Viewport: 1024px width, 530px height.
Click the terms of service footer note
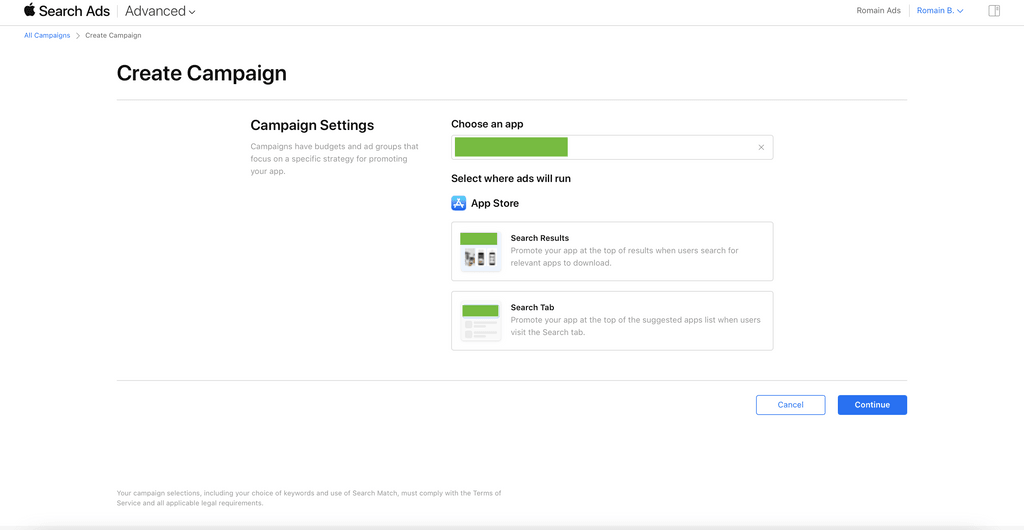309,498
